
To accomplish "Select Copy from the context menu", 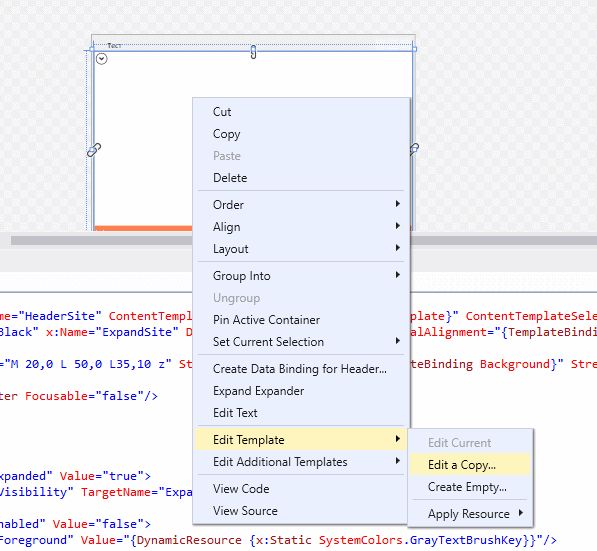I will tap(301, 134).
